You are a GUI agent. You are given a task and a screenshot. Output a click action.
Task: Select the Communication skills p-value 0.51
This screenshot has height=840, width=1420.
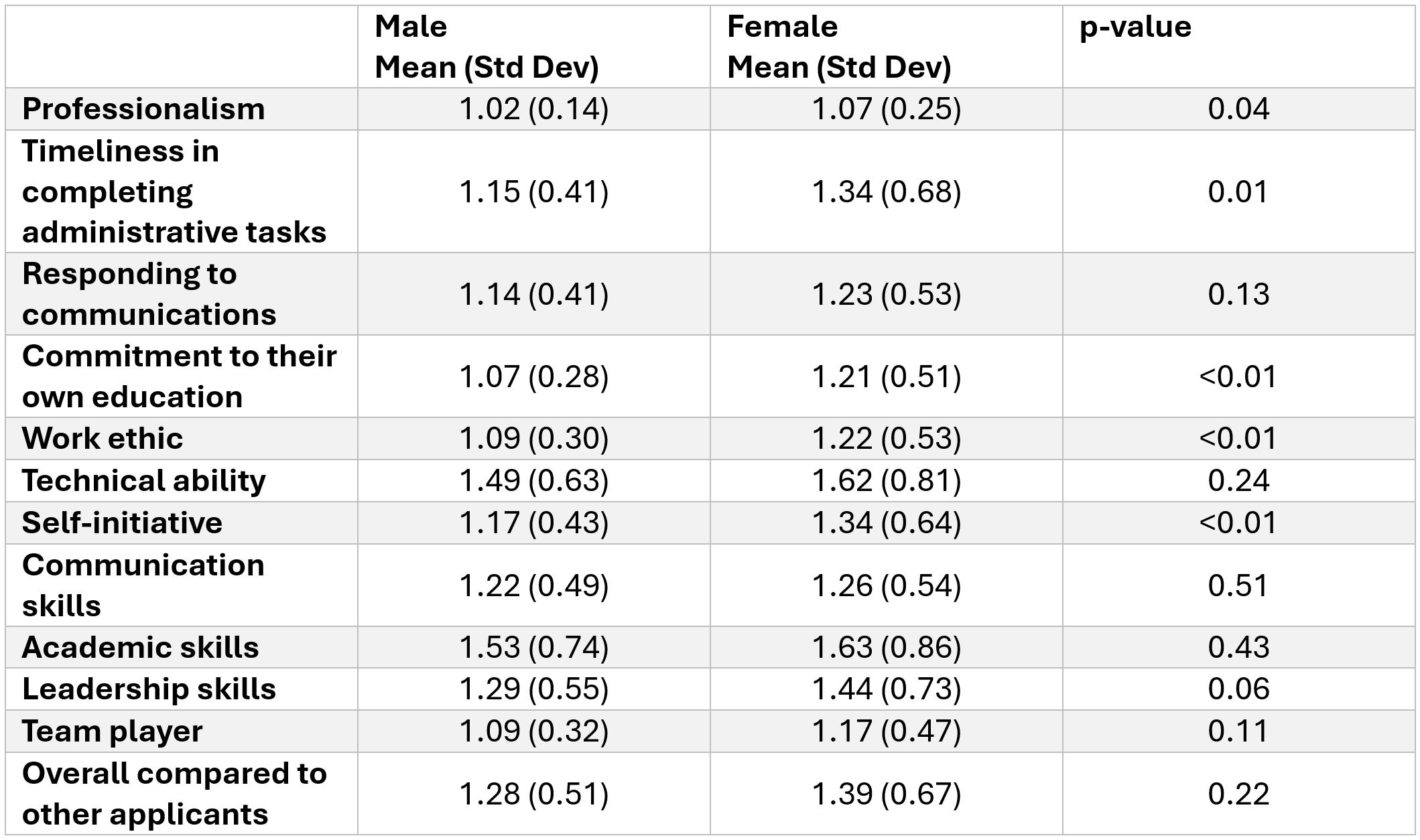1238,585
